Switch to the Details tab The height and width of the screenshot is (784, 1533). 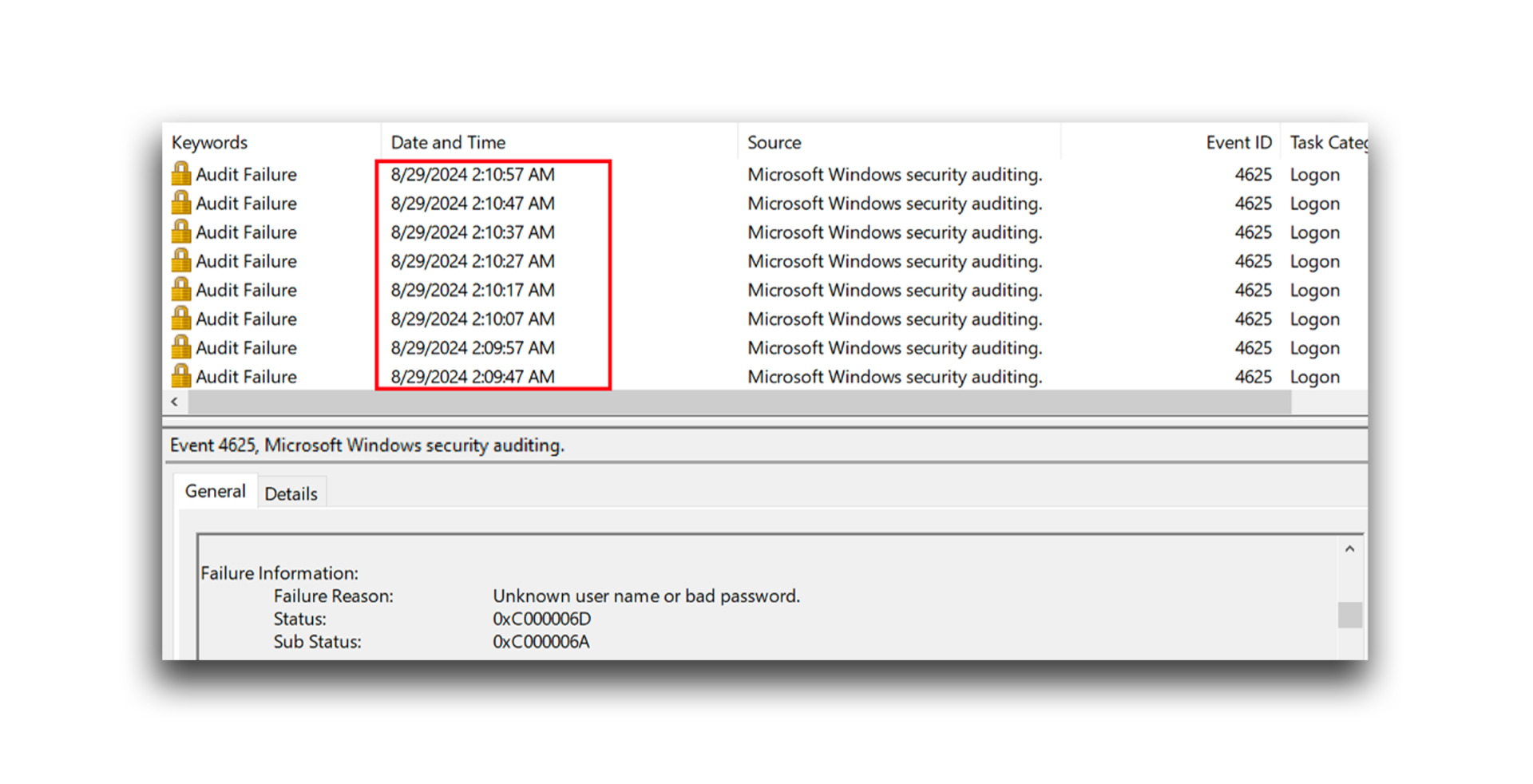coord(291,493)
